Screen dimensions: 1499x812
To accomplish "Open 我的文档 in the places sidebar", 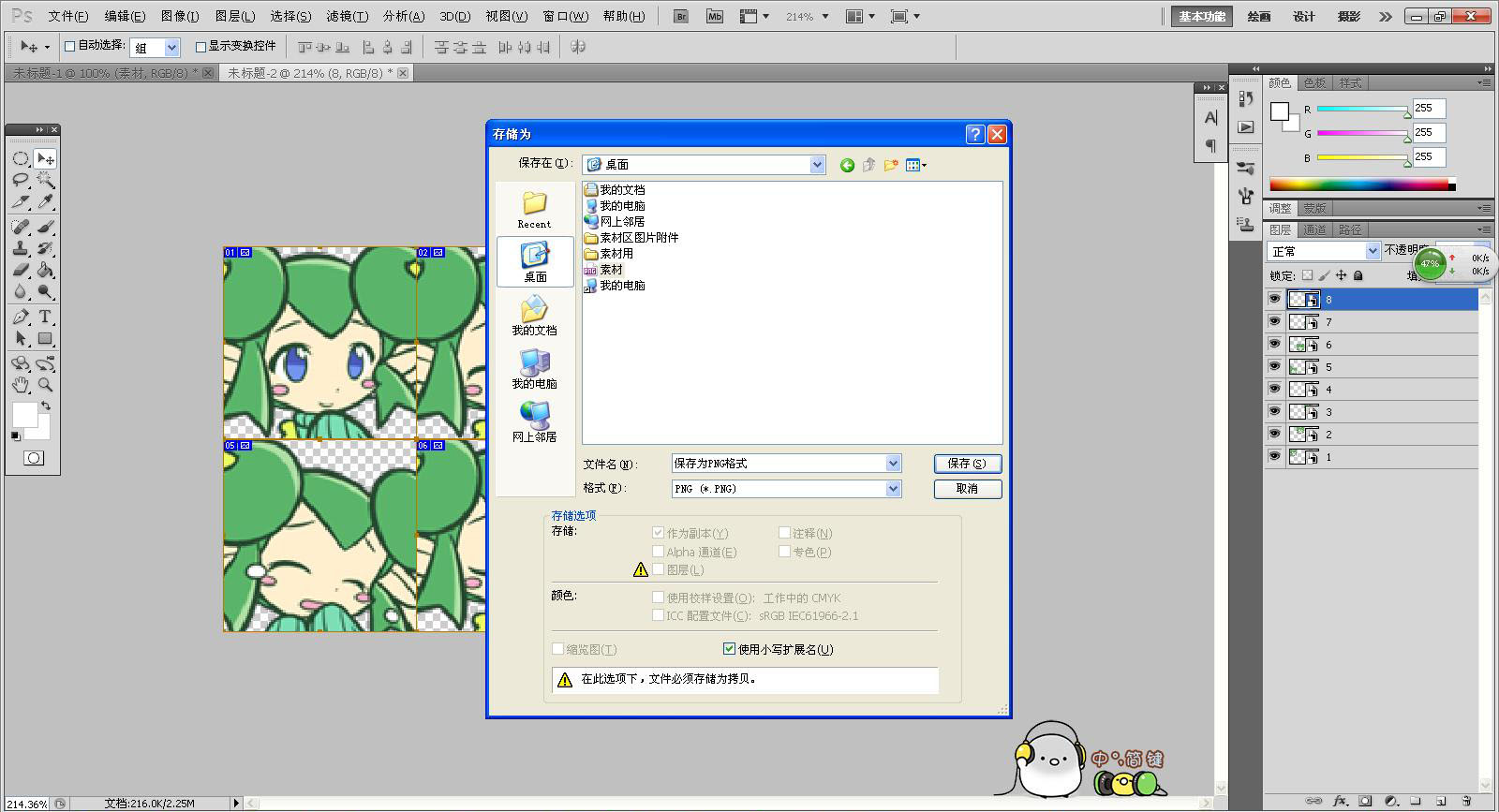I will click(534, 316).
